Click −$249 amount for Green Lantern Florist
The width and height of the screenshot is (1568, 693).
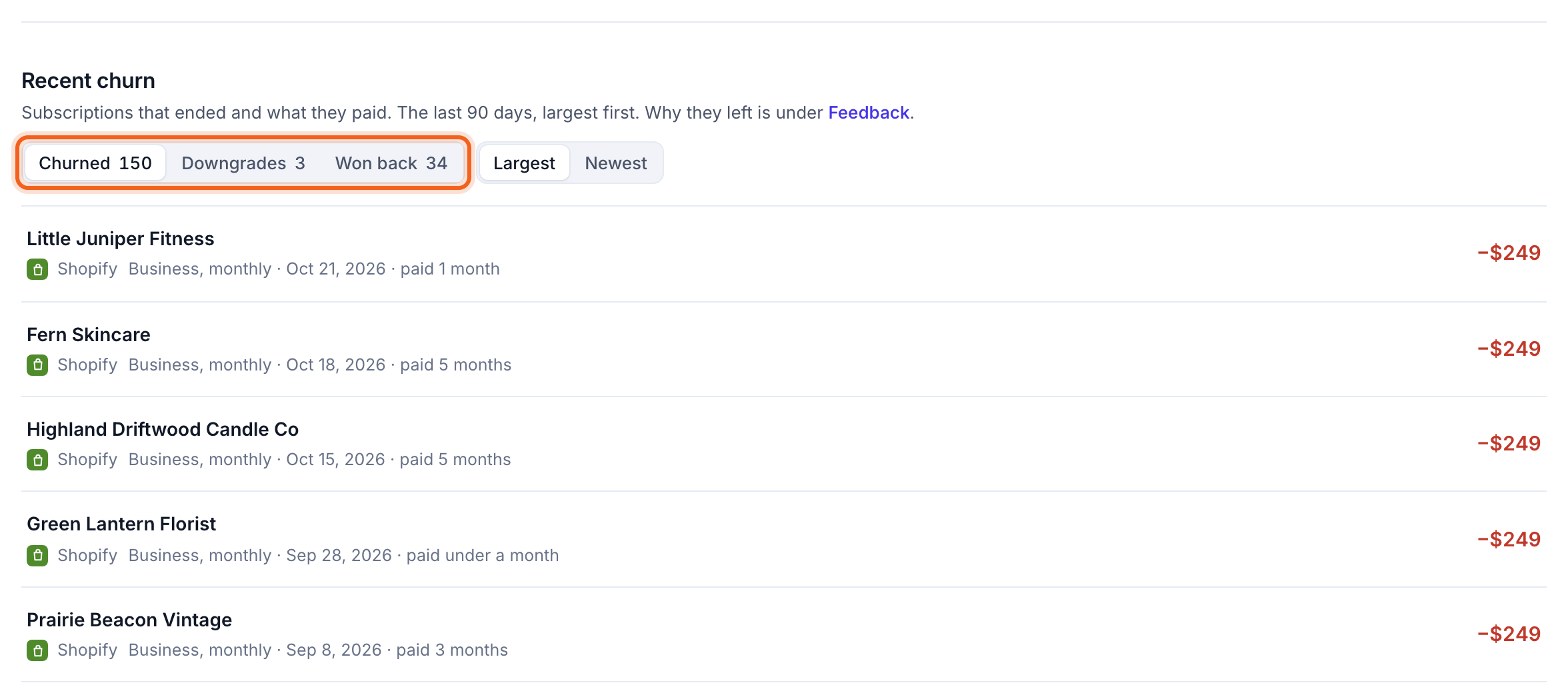1509,539
